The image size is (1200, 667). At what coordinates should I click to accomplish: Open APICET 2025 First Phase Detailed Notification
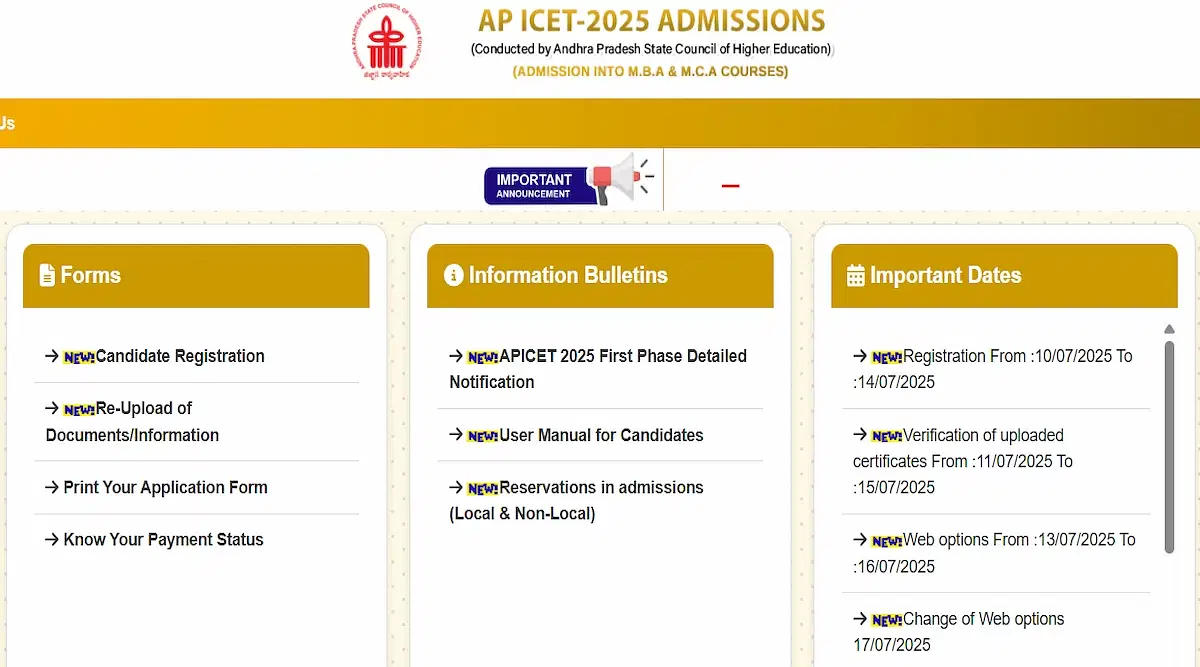[x=598, y=369]
